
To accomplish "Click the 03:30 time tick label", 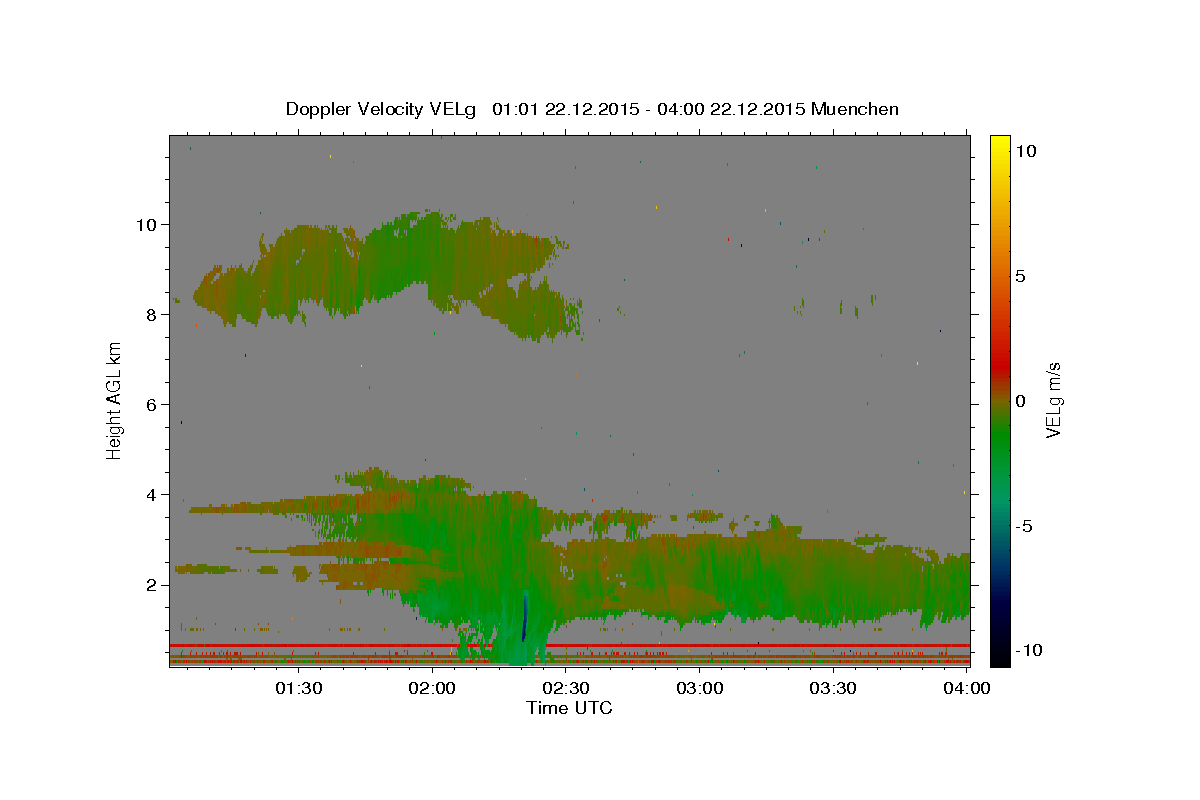I will click(x=833, y=688).
